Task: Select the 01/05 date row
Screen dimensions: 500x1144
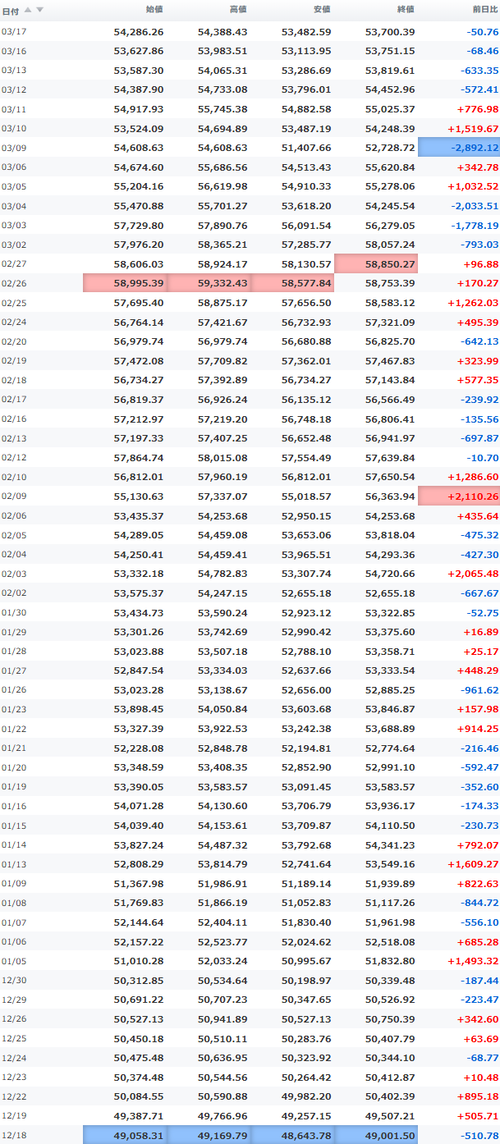Action: click(x=250, y=960)
